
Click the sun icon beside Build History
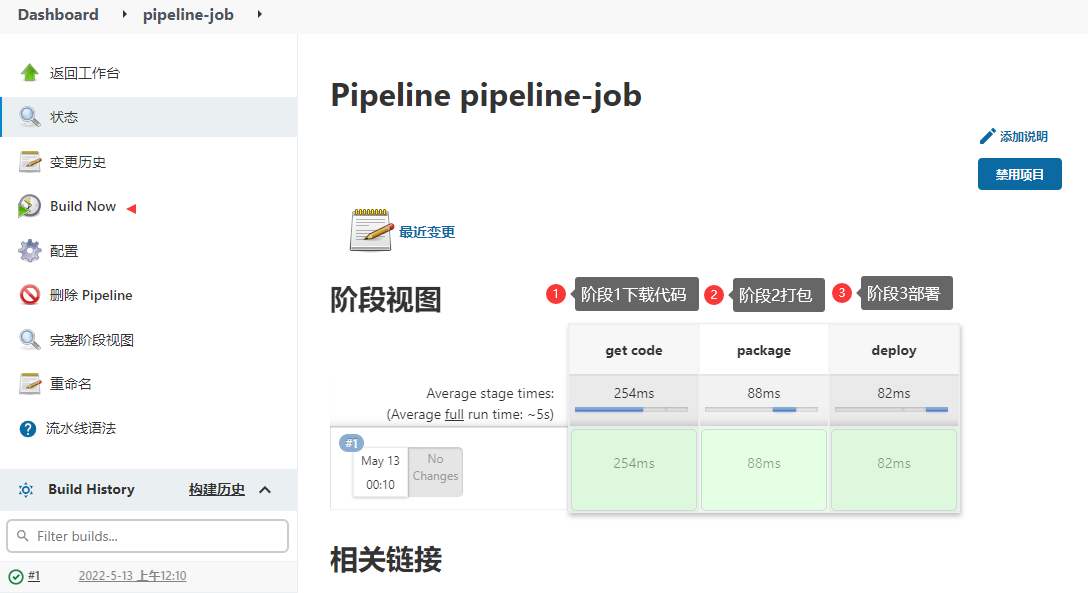point(26,490)
